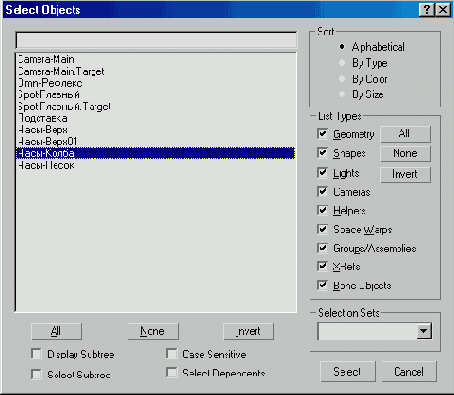Disable the Space Warps checkbox

point(322,229)
